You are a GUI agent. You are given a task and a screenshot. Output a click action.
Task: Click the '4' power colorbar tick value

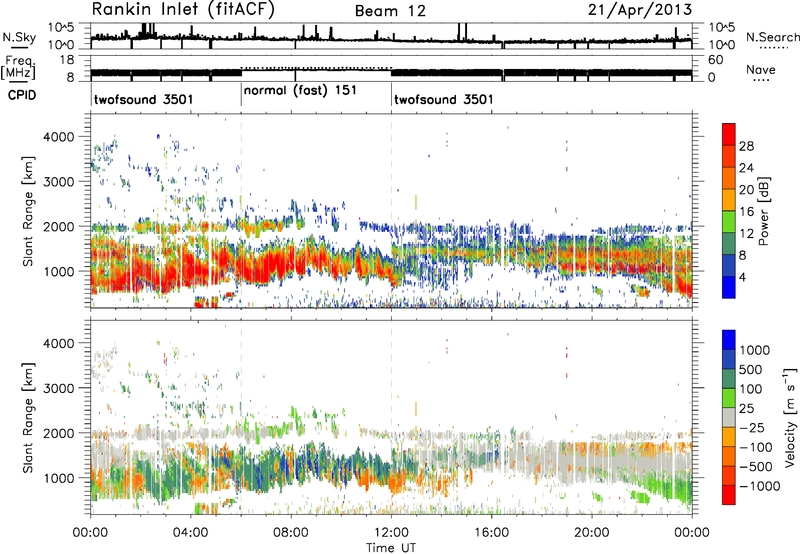(x=743, y=277)
